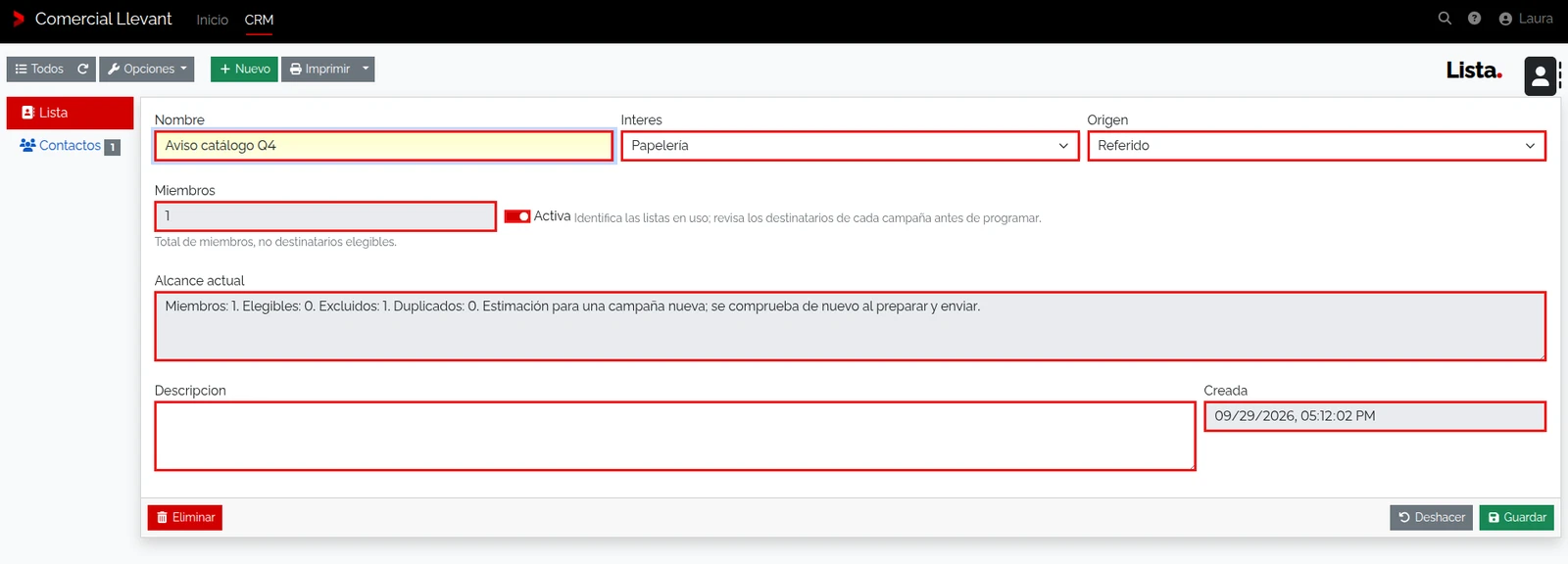Print using the Imprimir button
The width and height of the screenshot is (1568, 564).
click(x=319, y=69)
